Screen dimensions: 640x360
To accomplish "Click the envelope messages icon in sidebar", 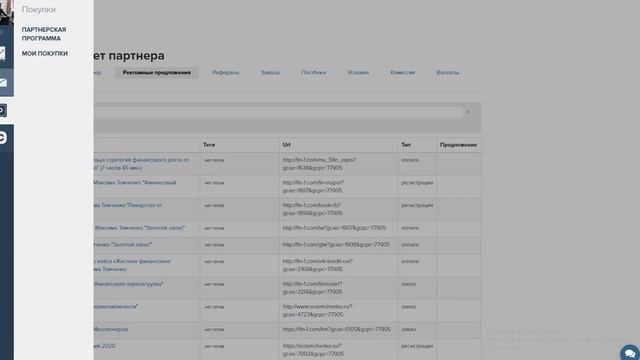I will click(3, 82).
